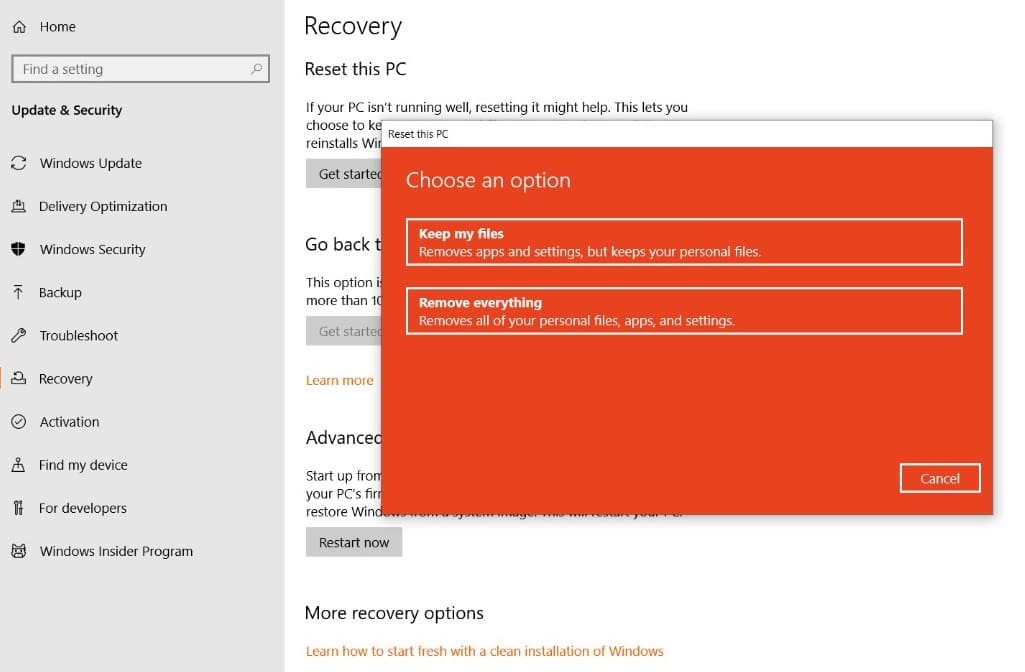The image size is (1025, 672).
Task: Click the Activation checkmark icon
Action: point(19,422)
